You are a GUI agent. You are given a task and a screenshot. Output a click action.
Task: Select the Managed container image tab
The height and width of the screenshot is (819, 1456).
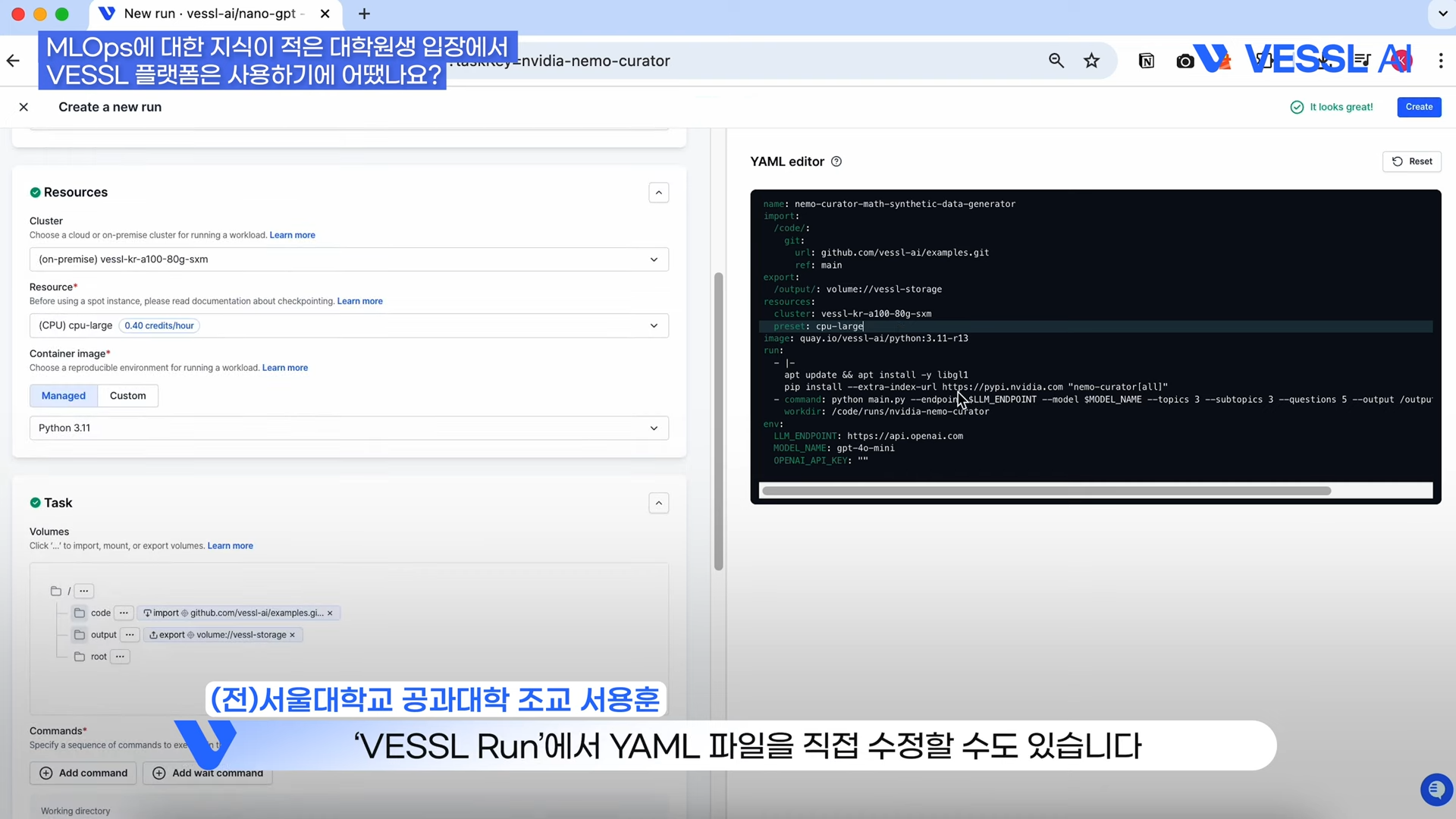(64, 396)
